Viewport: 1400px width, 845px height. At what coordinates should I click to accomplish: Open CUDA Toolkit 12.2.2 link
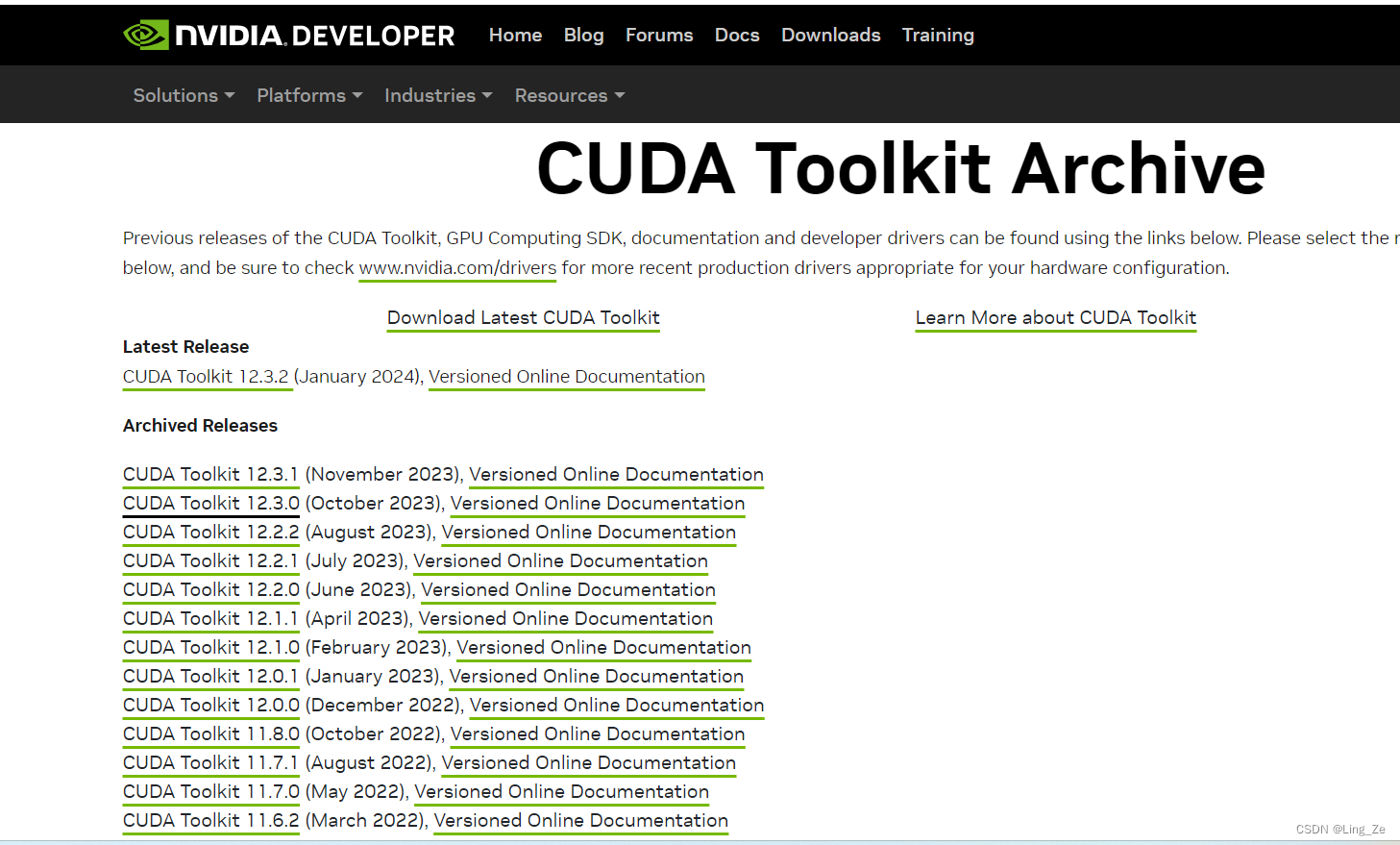(211, 533)
